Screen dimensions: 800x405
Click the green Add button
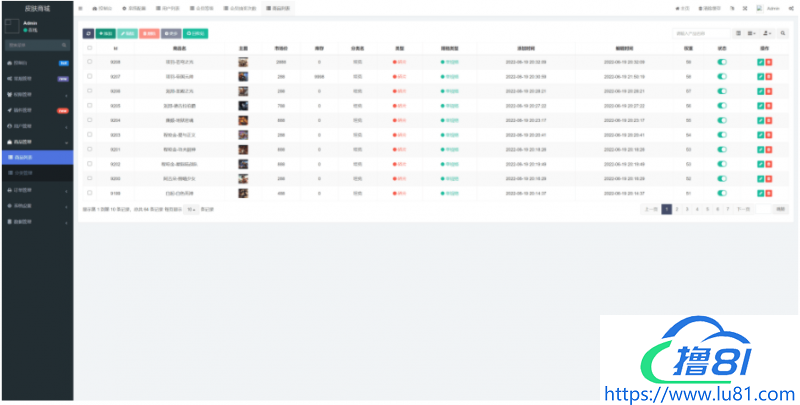[106, 33]
